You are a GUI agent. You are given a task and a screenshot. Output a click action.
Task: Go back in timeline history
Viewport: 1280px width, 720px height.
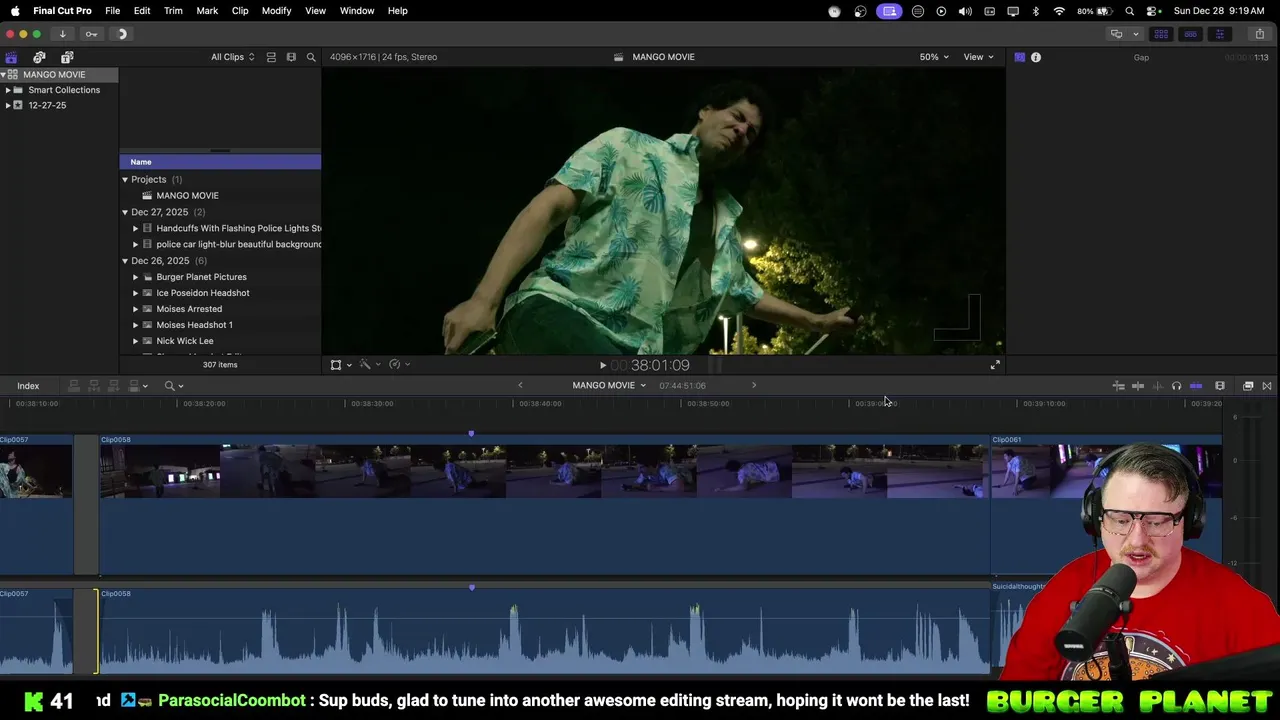[520, 386]
